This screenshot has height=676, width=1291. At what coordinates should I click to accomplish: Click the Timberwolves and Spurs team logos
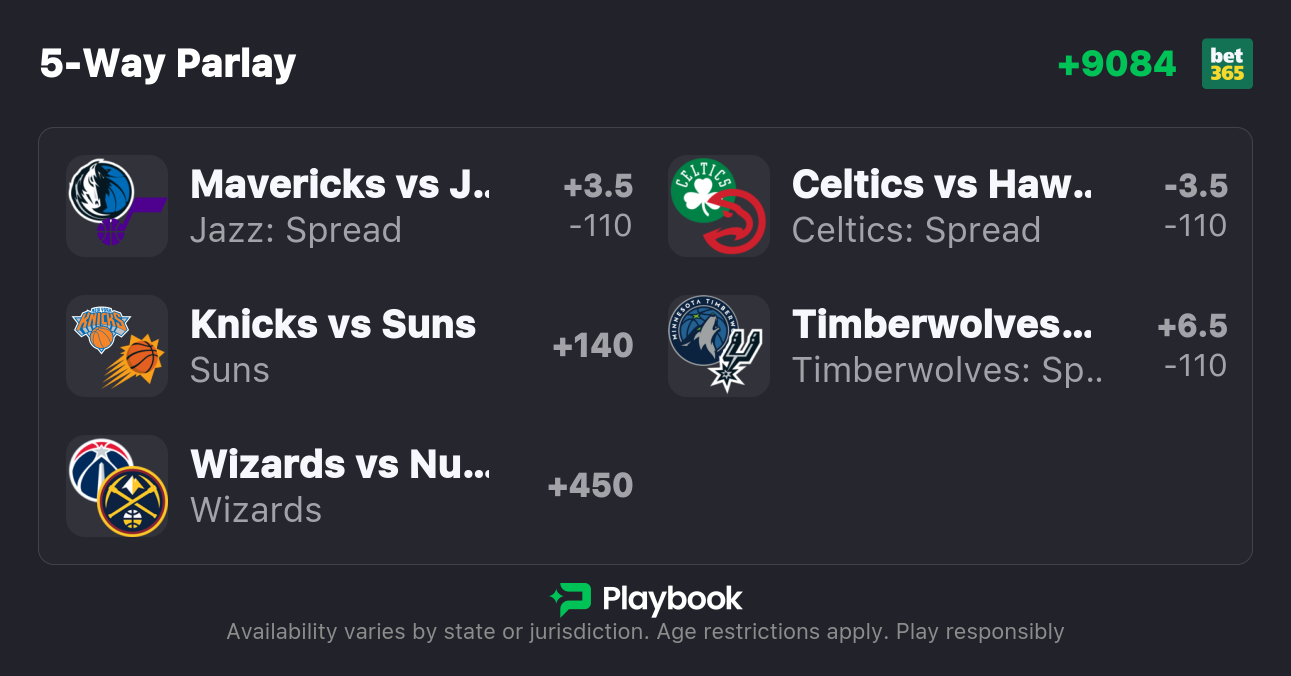[x=719, y=346]
